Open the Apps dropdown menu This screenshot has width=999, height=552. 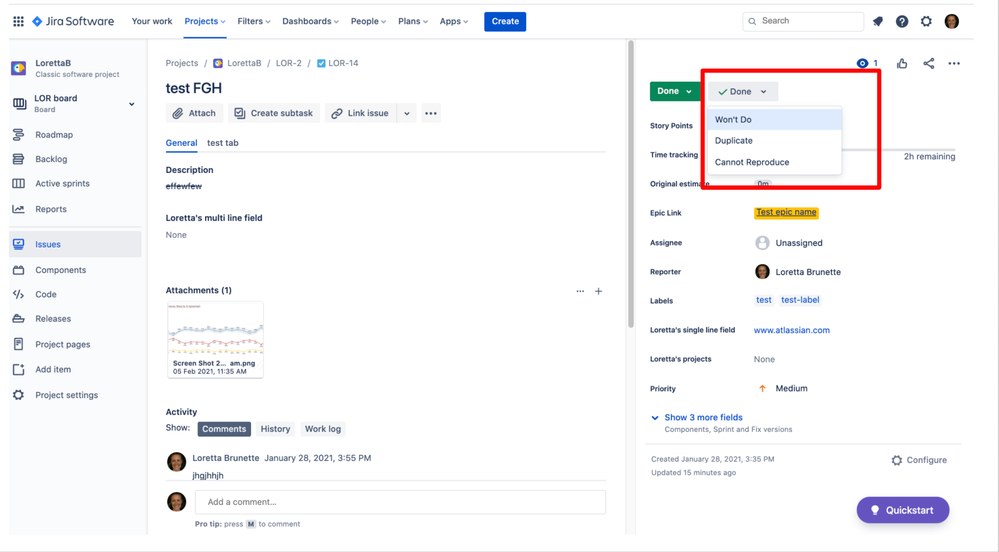click(454, 21)
